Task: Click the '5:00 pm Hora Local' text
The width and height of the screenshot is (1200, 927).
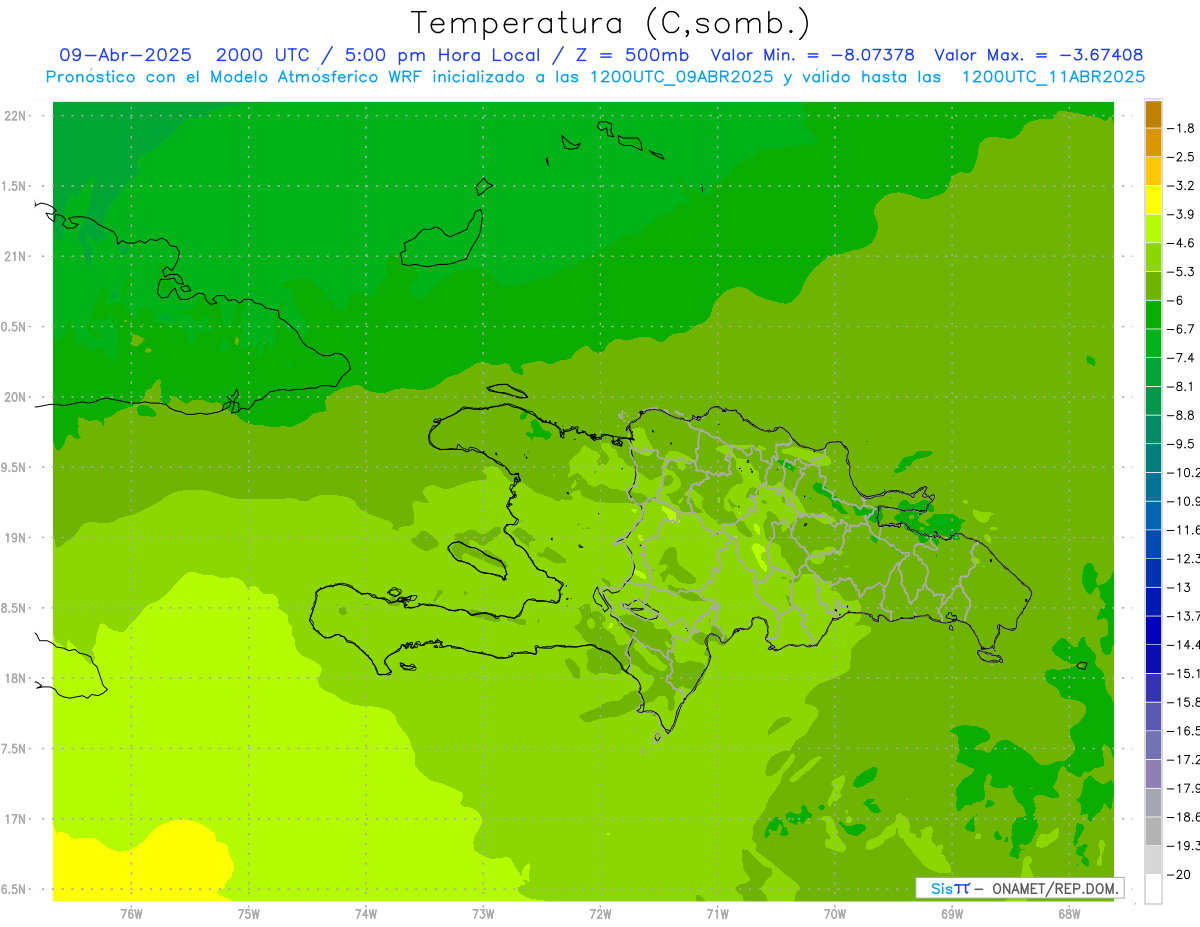Action: (444, 55)
